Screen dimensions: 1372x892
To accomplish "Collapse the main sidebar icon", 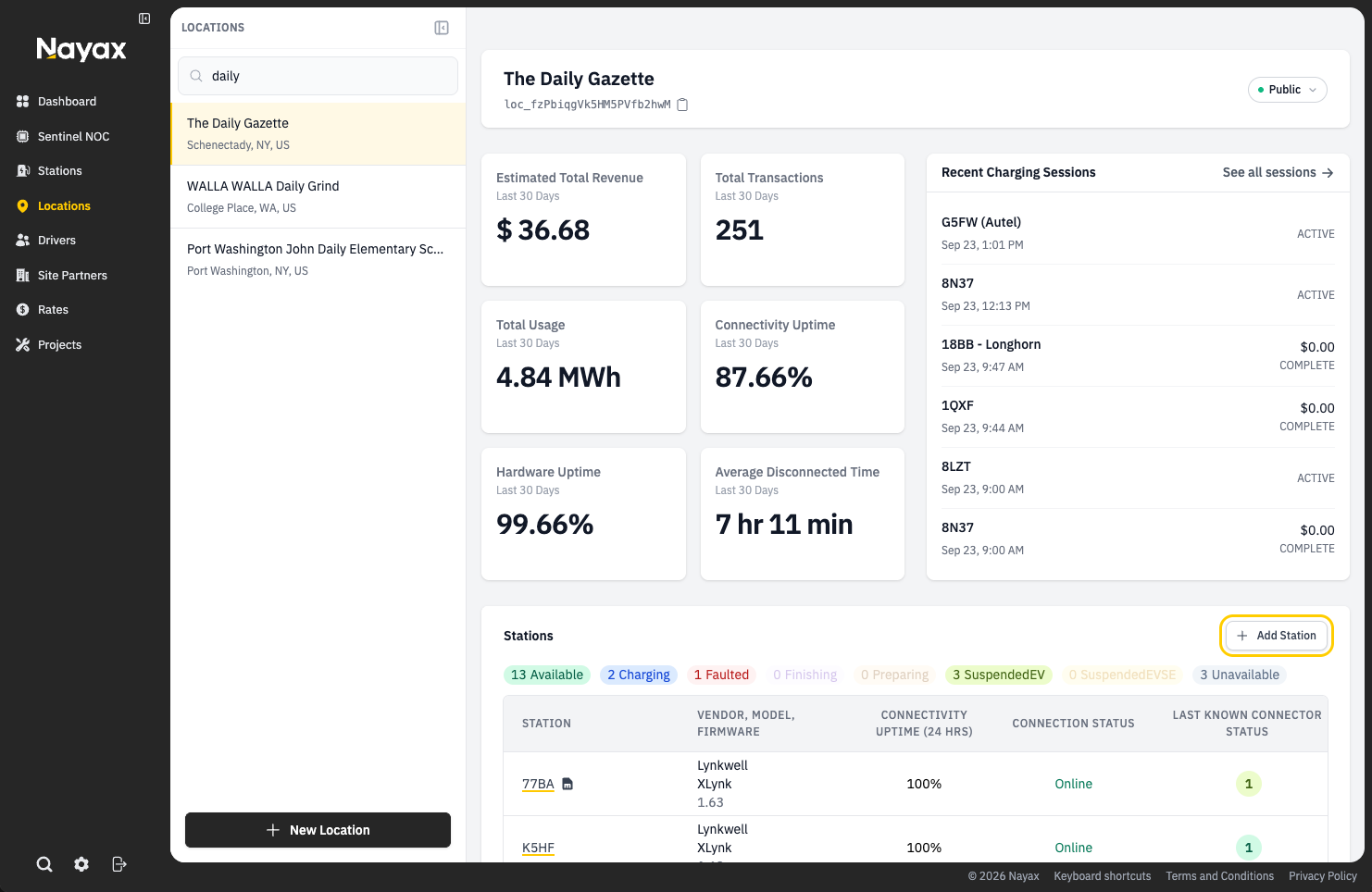I will point(144,19).
